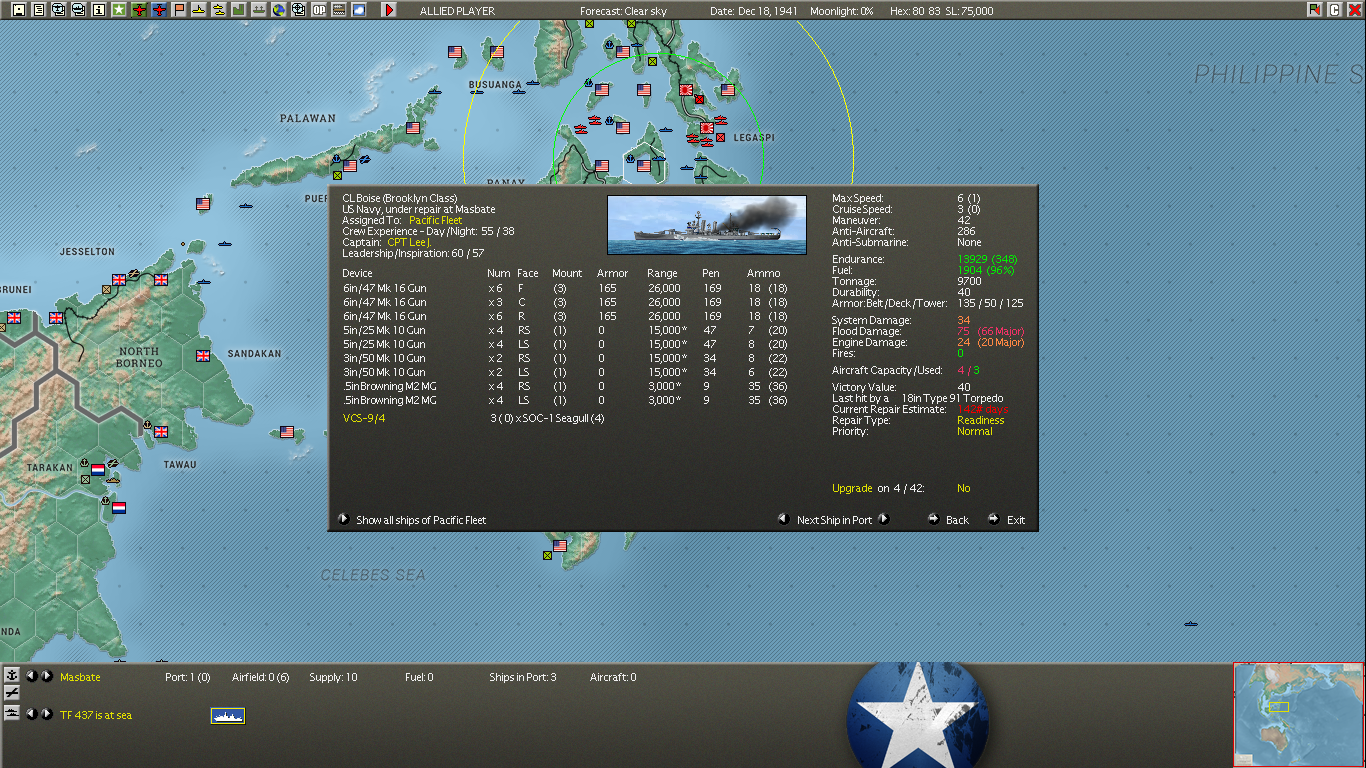Toggle Repair Type Readiness setting

[981, 420]
